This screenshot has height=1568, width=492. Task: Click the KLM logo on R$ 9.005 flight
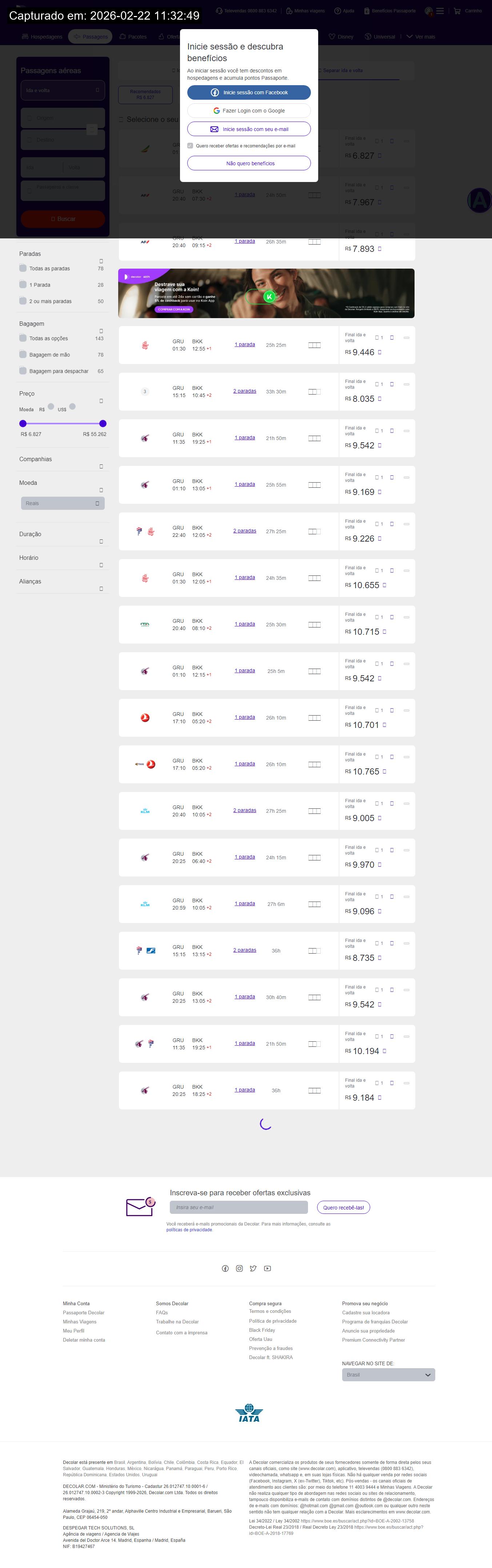tap(145, 811)
